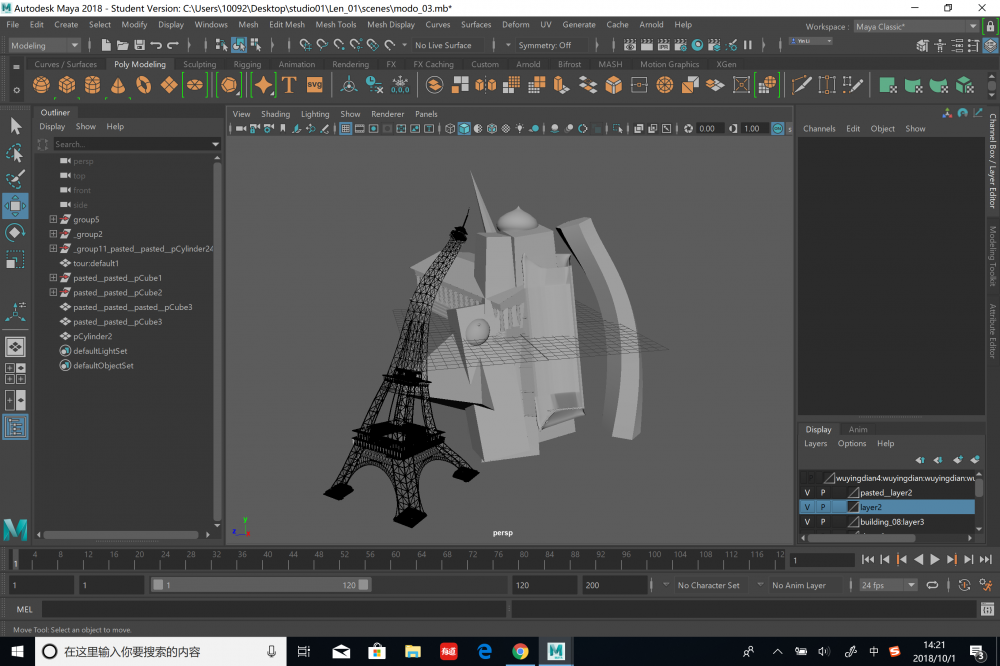Open the Layers menu in Layer Editor
Viewport: 1000px width, 666px height.
(x=816, y=443)
